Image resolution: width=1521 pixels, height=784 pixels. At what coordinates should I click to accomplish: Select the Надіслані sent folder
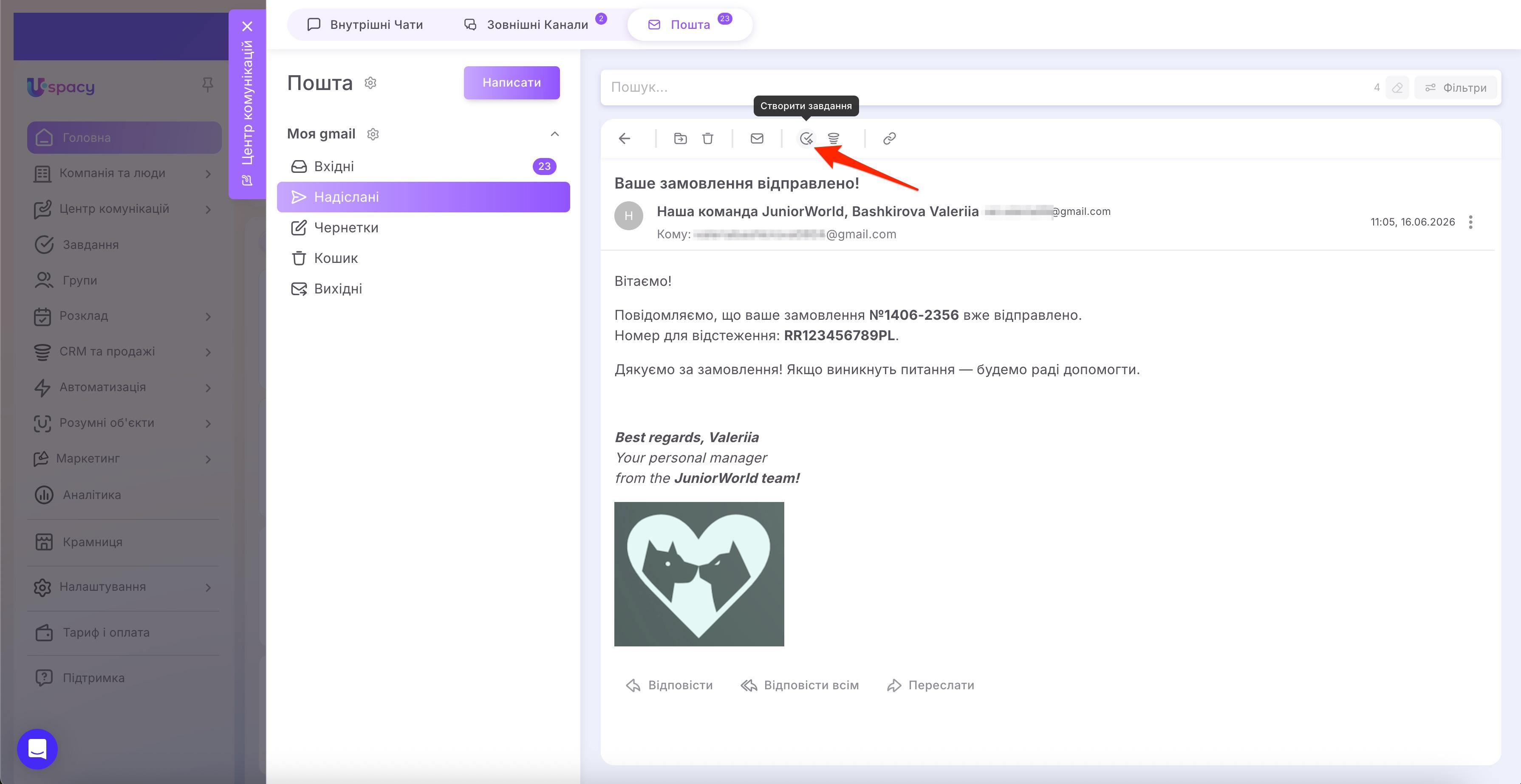tap(423, 197)
